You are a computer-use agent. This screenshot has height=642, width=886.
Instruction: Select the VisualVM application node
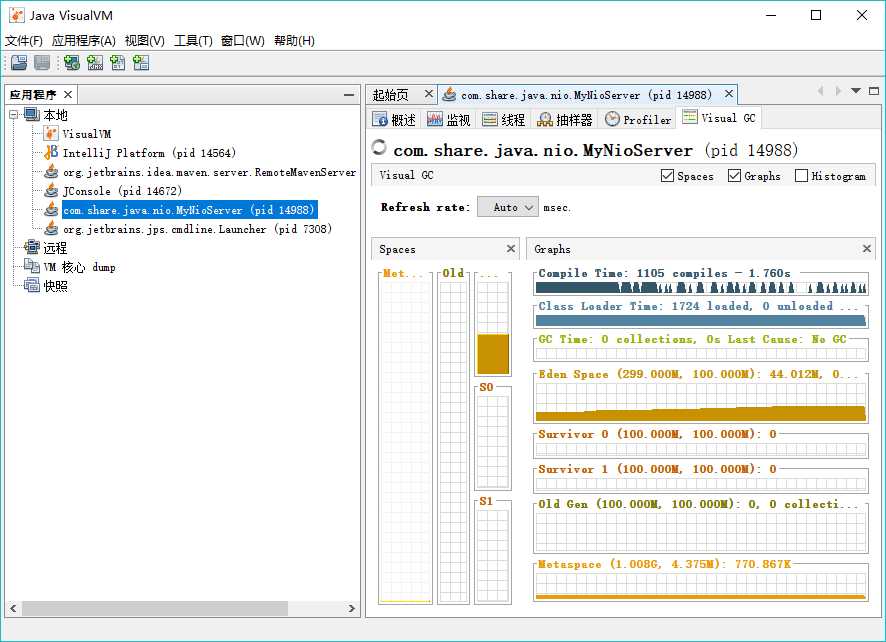tap(87, 134)
